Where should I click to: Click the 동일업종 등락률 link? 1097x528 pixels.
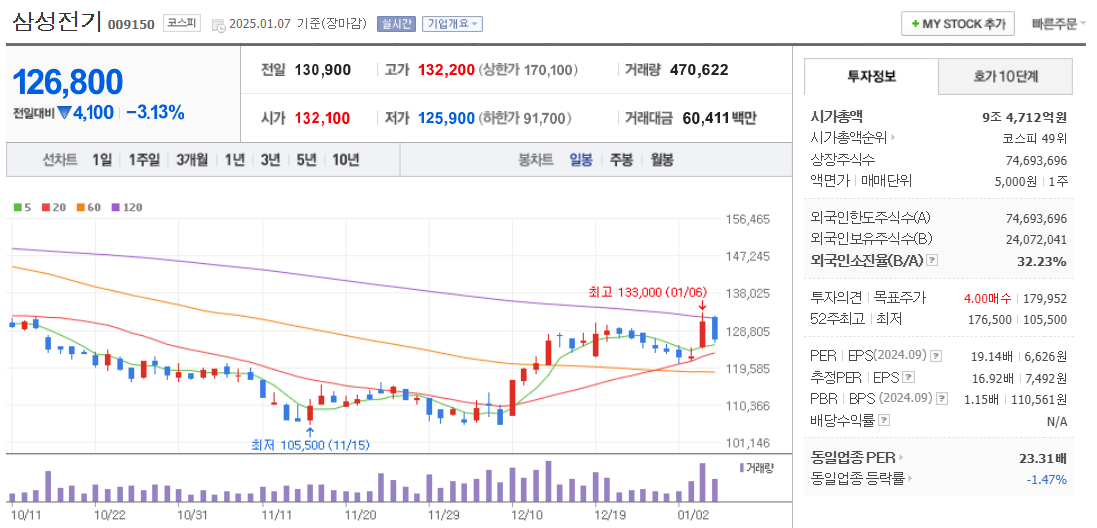(x=857, y=479)
